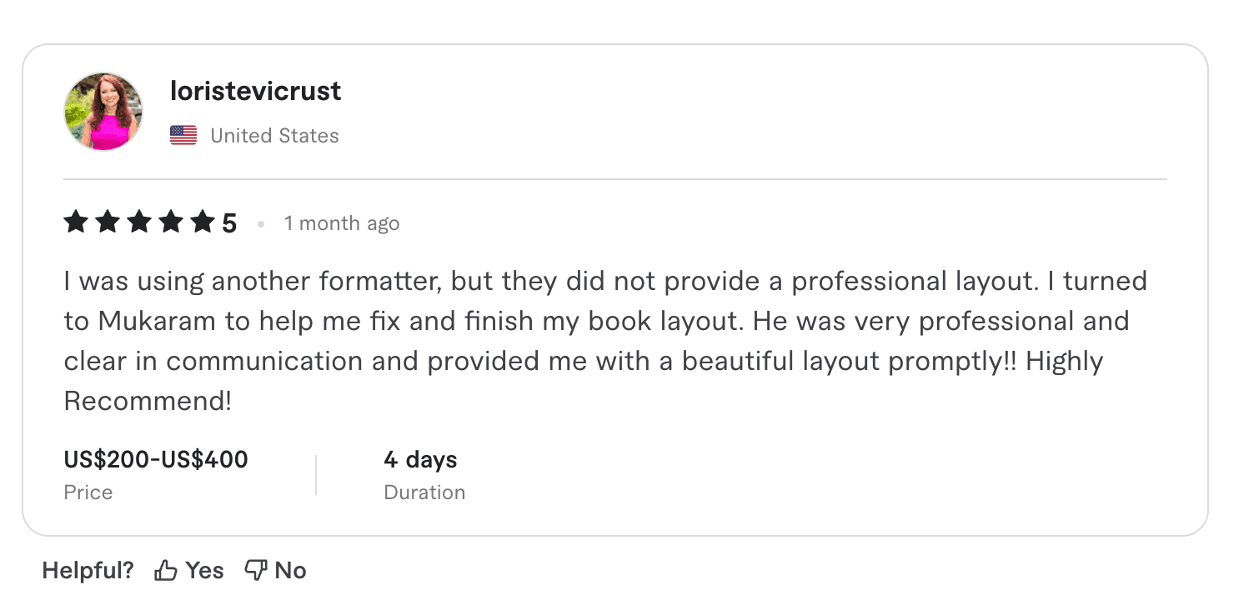
Task: Click the Price label
Action: tap(88, 492)
